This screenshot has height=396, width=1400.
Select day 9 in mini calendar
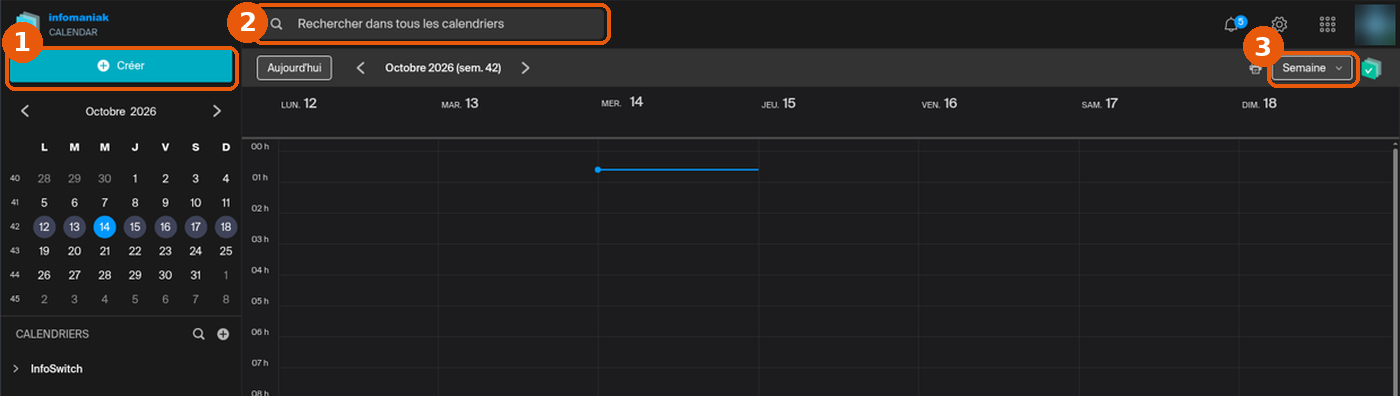click(x=165, y=202)
